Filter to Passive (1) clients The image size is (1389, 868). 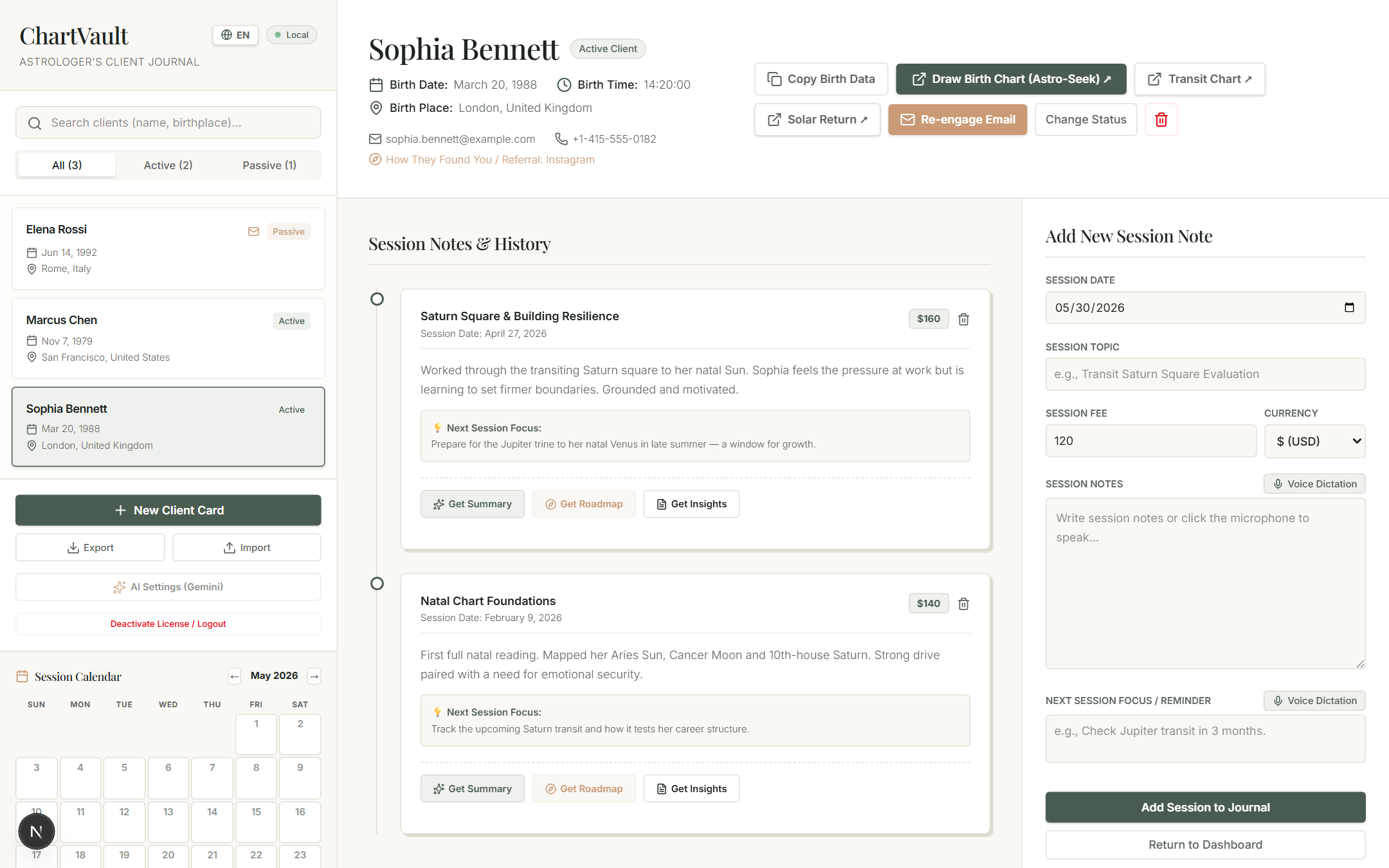269,165
